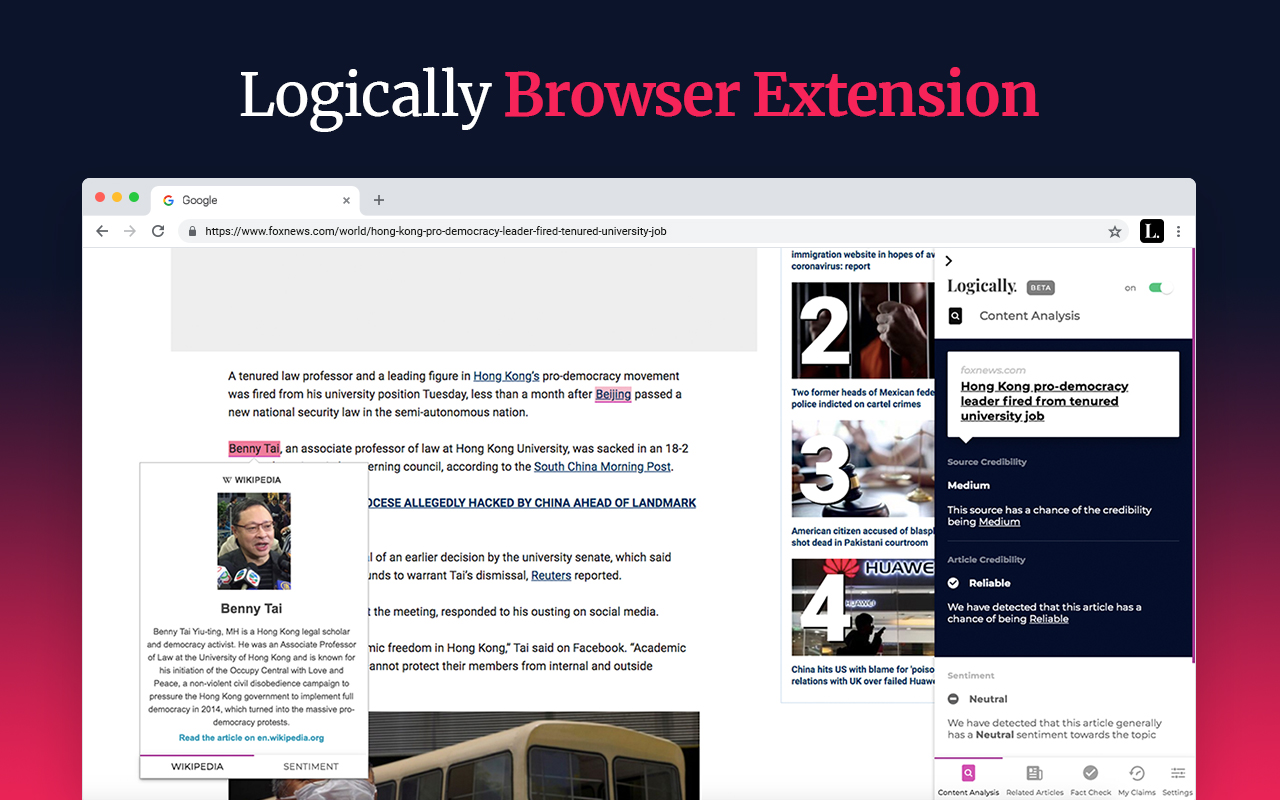Reload the page with the refresh icon

[x=158, y=231]
